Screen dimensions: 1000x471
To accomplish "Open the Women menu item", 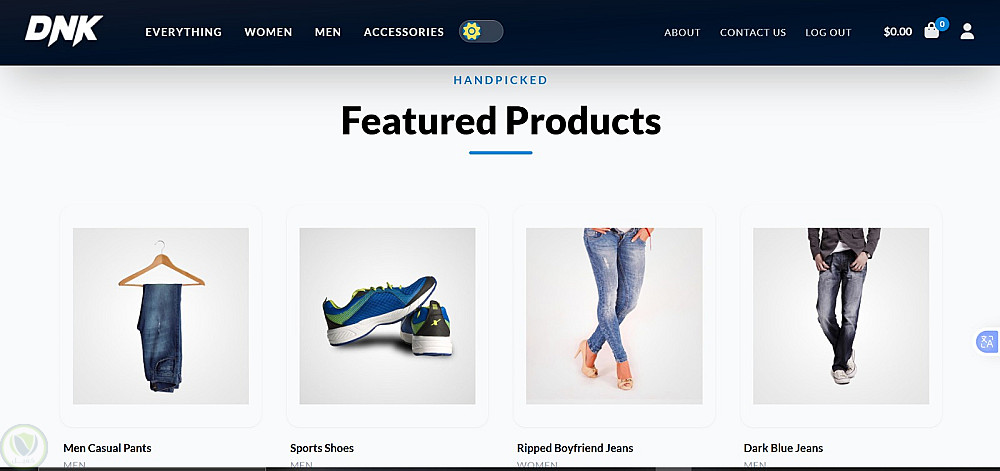I will (268, 32).
